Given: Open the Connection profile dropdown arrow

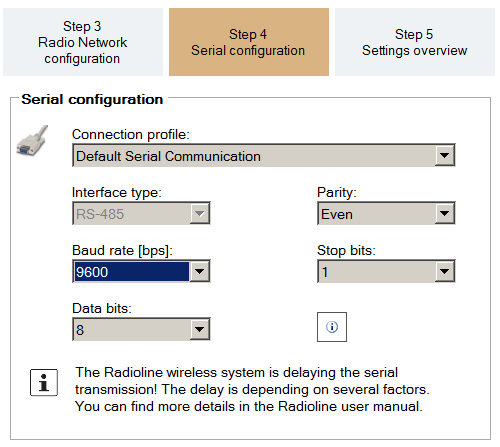Looking at the screenshot, I should (444, 155).
